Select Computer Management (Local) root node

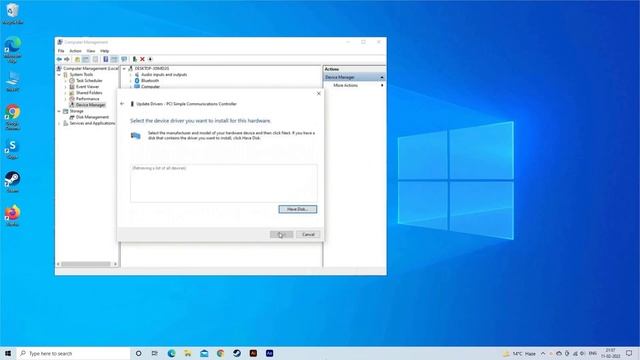pos(87,69)
